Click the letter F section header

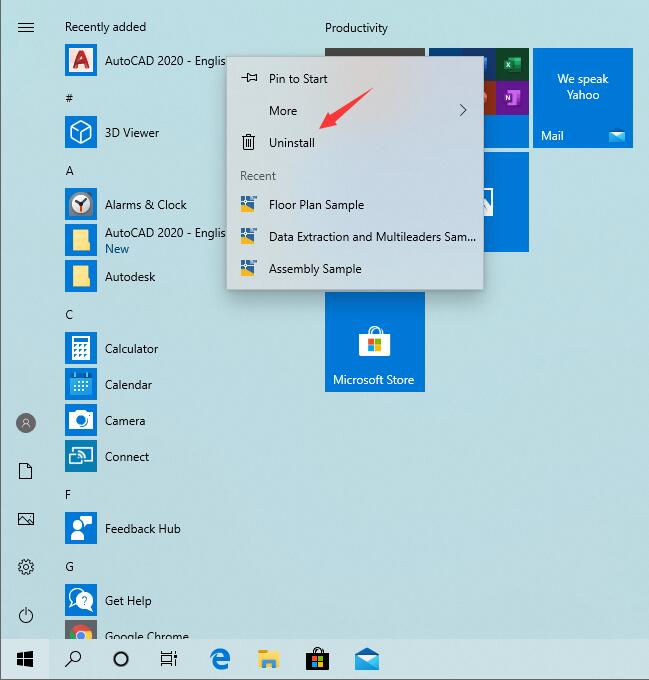tap(68, 494)
